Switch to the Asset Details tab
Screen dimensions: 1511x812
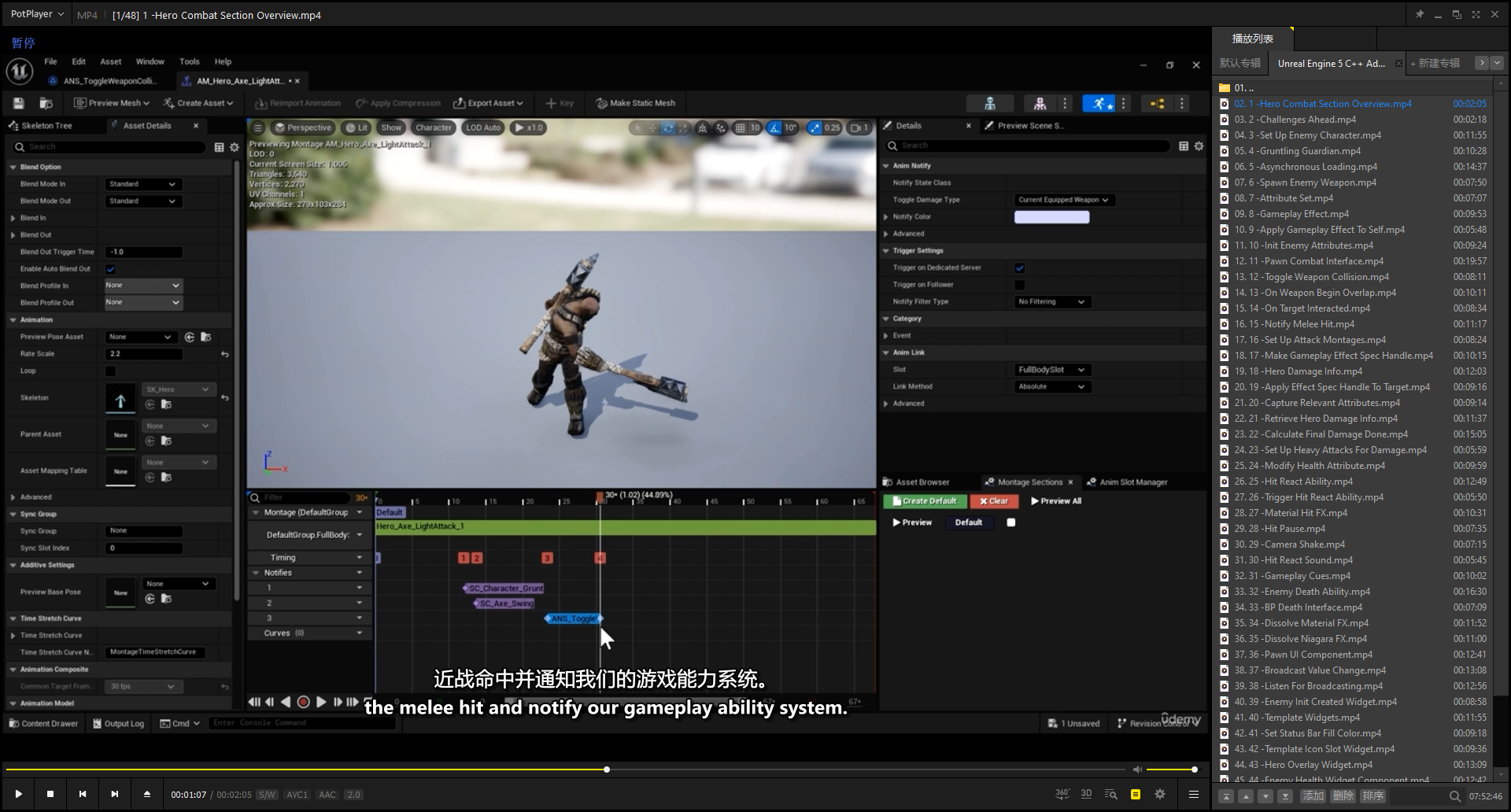pos(146,126)
